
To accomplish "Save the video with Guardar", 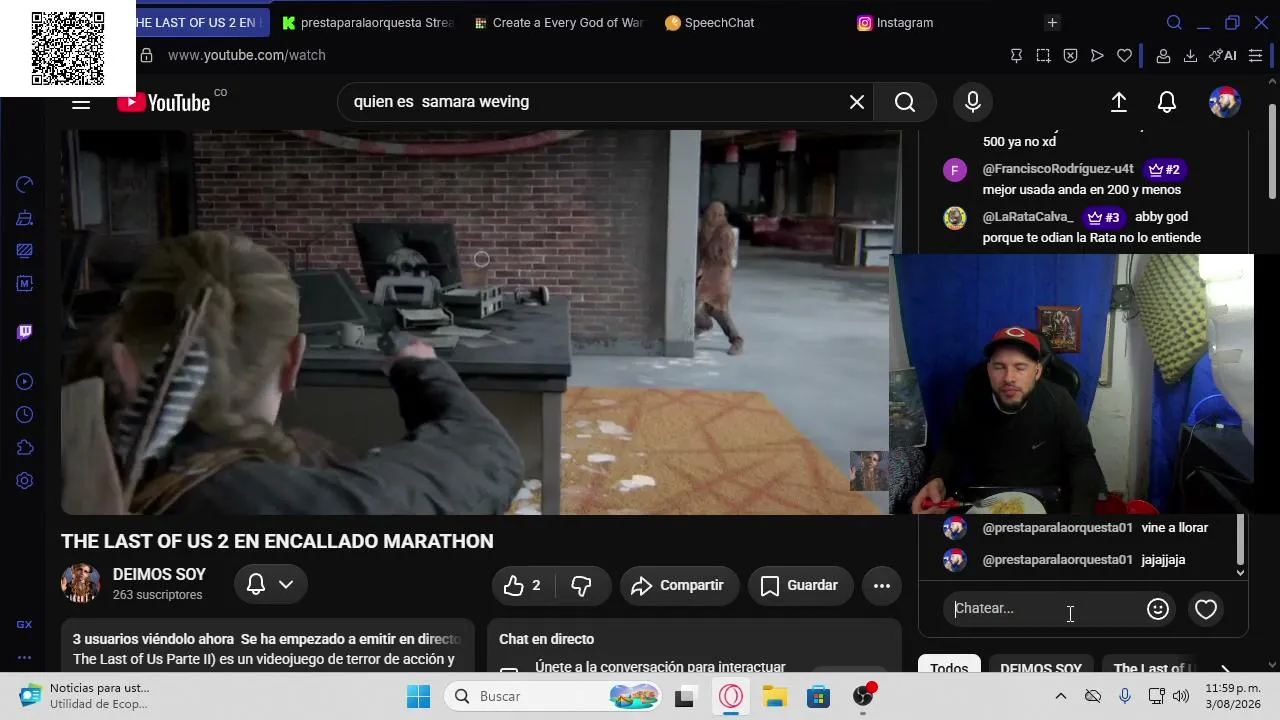I will click(799, 586).
